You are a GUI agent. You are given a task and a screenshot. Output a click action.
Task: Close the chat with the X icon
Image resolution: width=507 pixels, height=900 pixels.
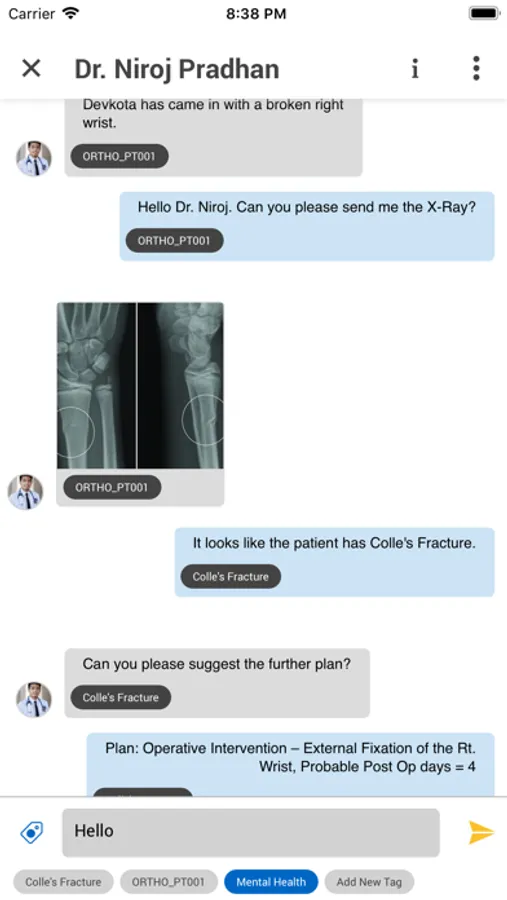coord(31,69)
